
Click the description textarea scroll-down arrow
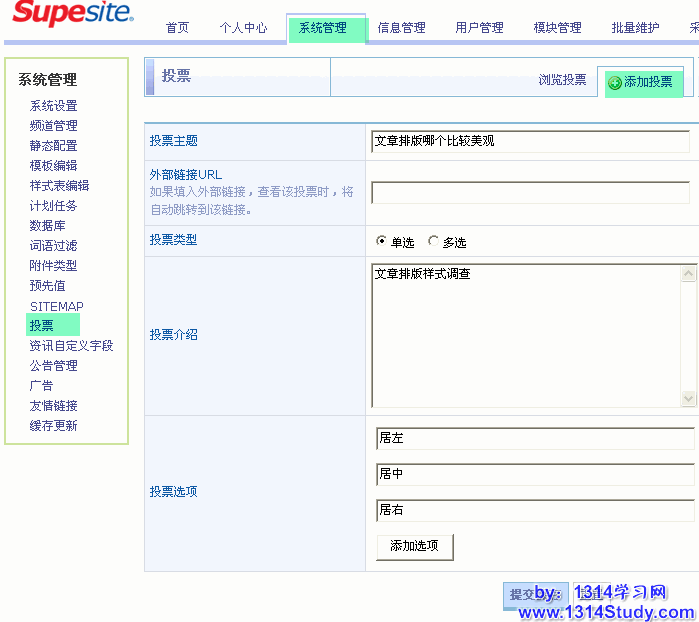click(688, 398)
